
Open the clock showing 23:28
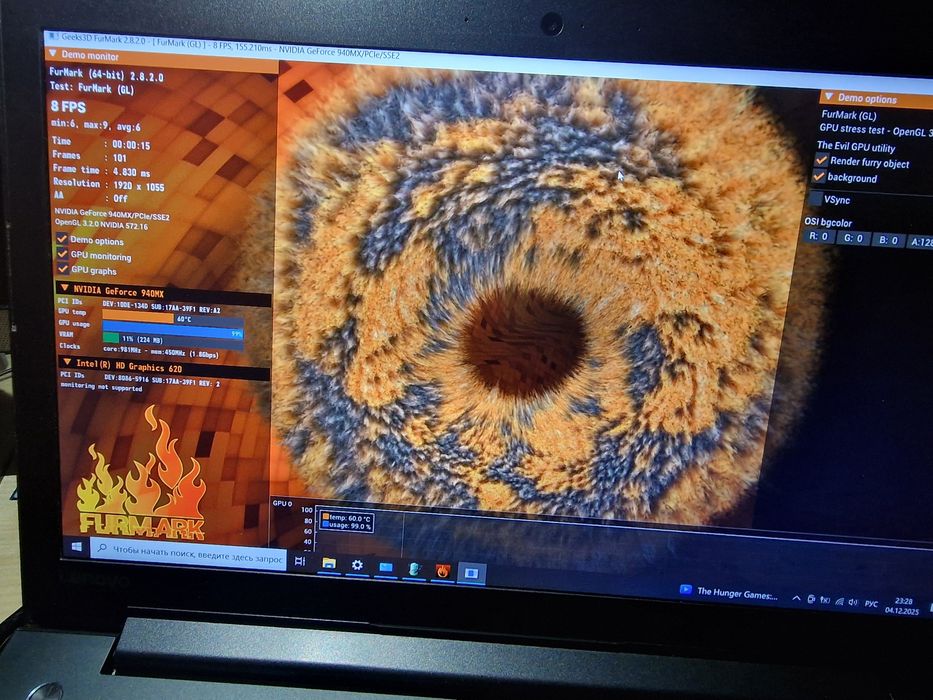click(x=903, y=606)
